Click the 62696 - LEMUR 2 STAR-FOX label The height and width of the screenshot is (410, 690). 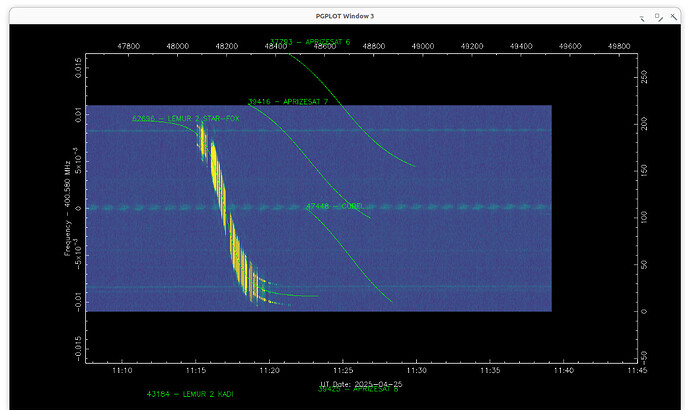(186, 118)
